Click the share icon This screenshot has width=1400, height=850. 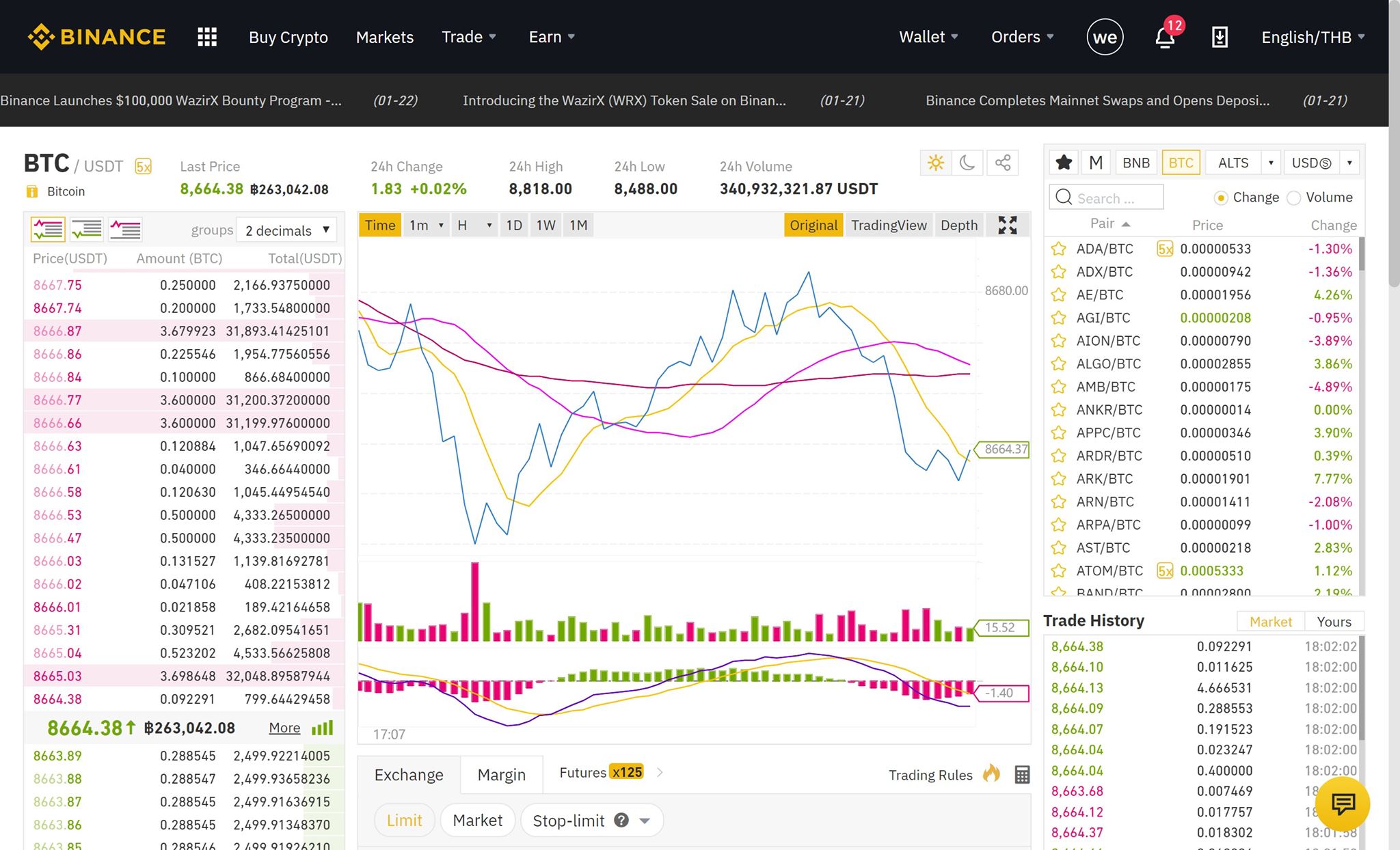(1003, 163)
